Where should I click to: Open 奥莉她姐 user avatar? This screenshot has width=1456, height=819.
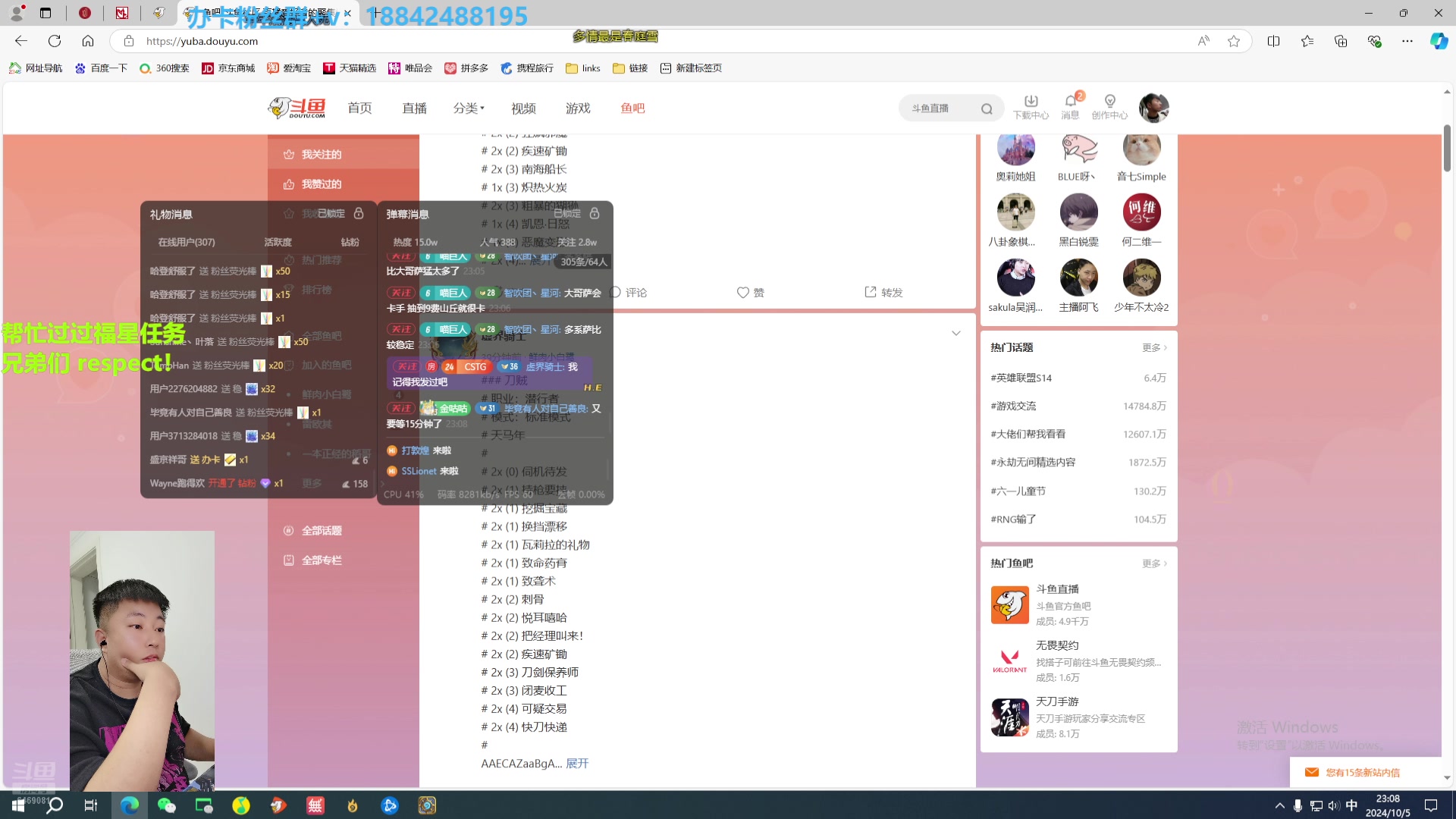[x=1015, y=148]
